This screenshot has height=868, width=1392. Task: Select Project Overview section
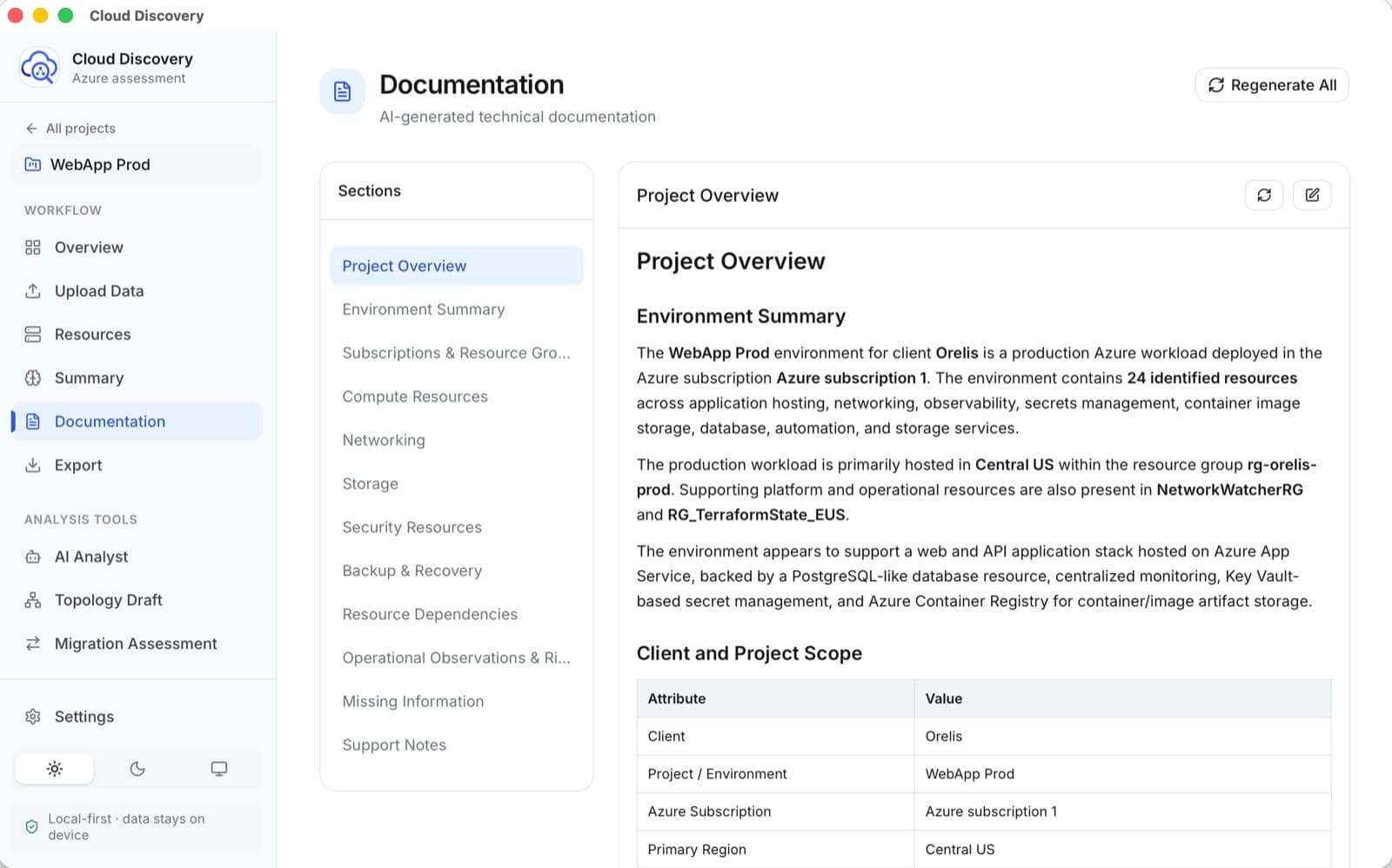[457, 266]
